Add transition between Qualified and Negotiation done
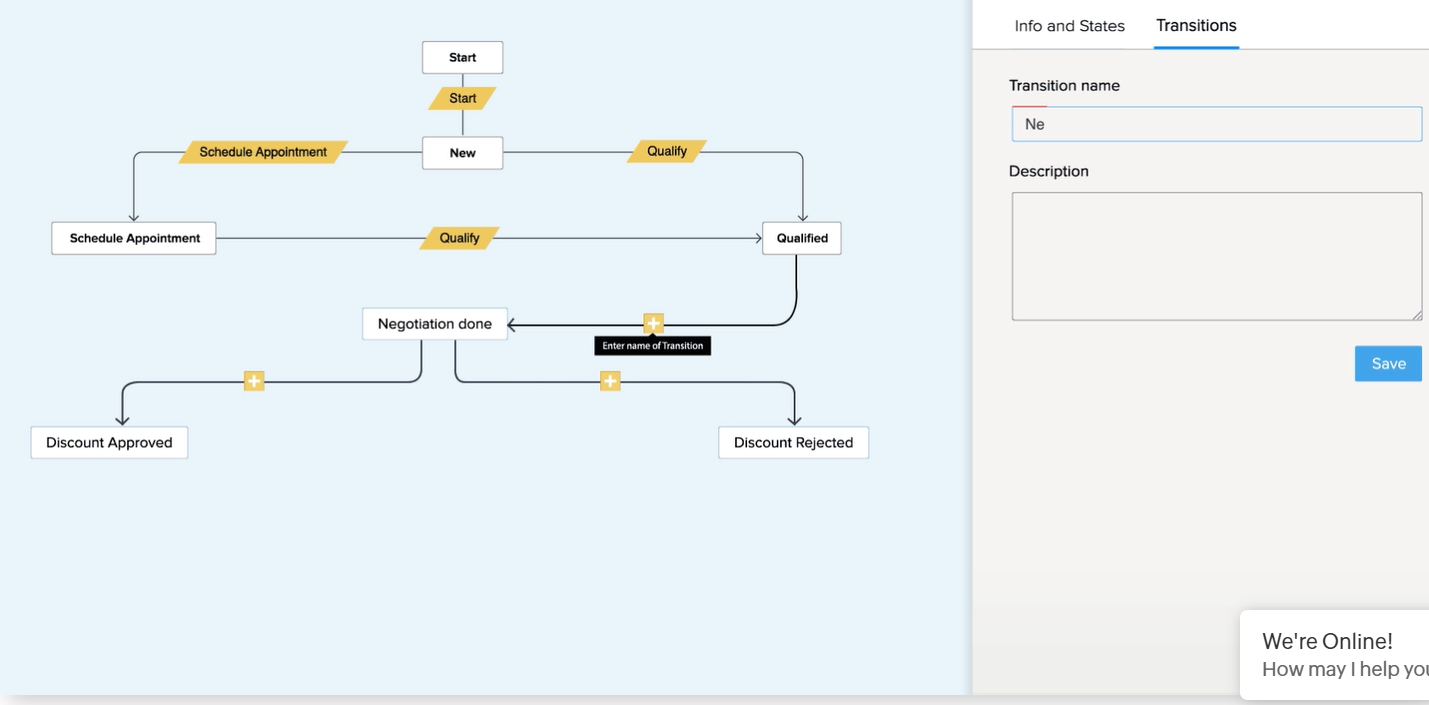 (653, 323)
